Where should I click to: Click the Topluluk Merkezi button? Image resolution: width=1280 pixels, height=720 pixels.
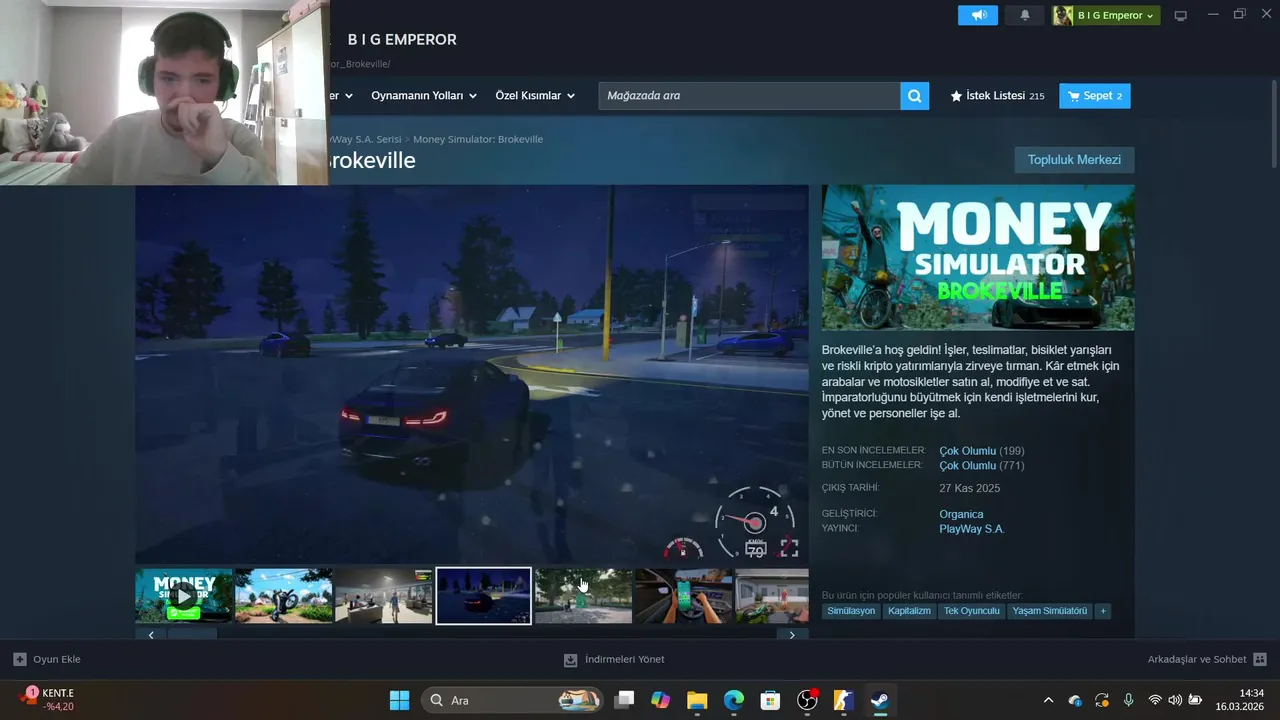point(1074,160)
